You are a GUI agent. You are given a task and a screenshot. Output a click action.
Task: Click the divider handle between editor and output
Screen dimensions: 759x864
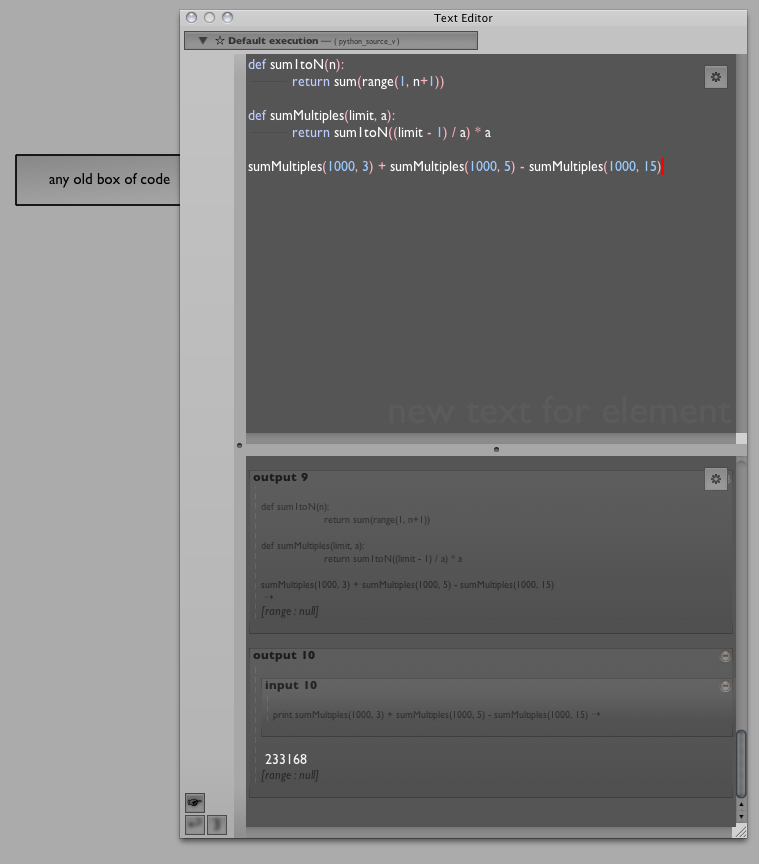click(496, 449)
